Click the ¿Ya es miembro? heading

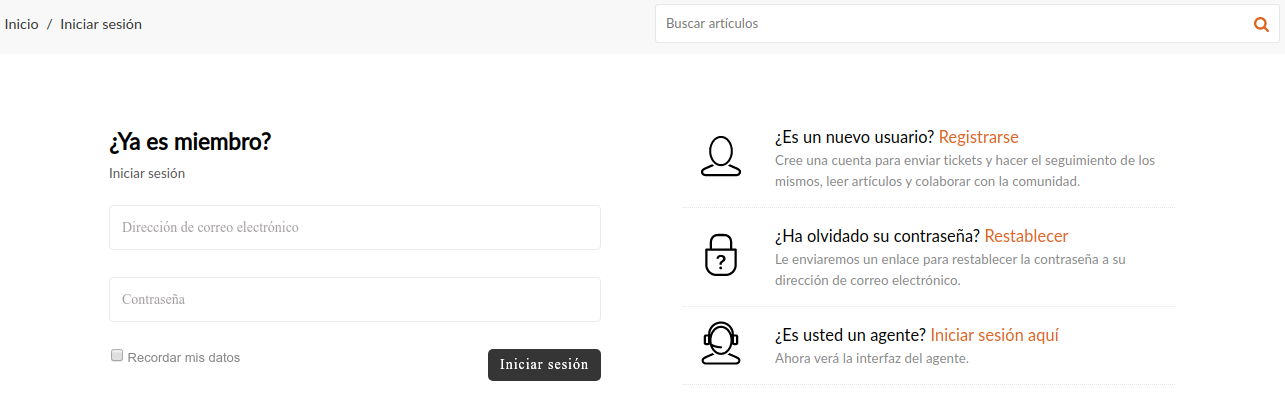click(190, 142)
